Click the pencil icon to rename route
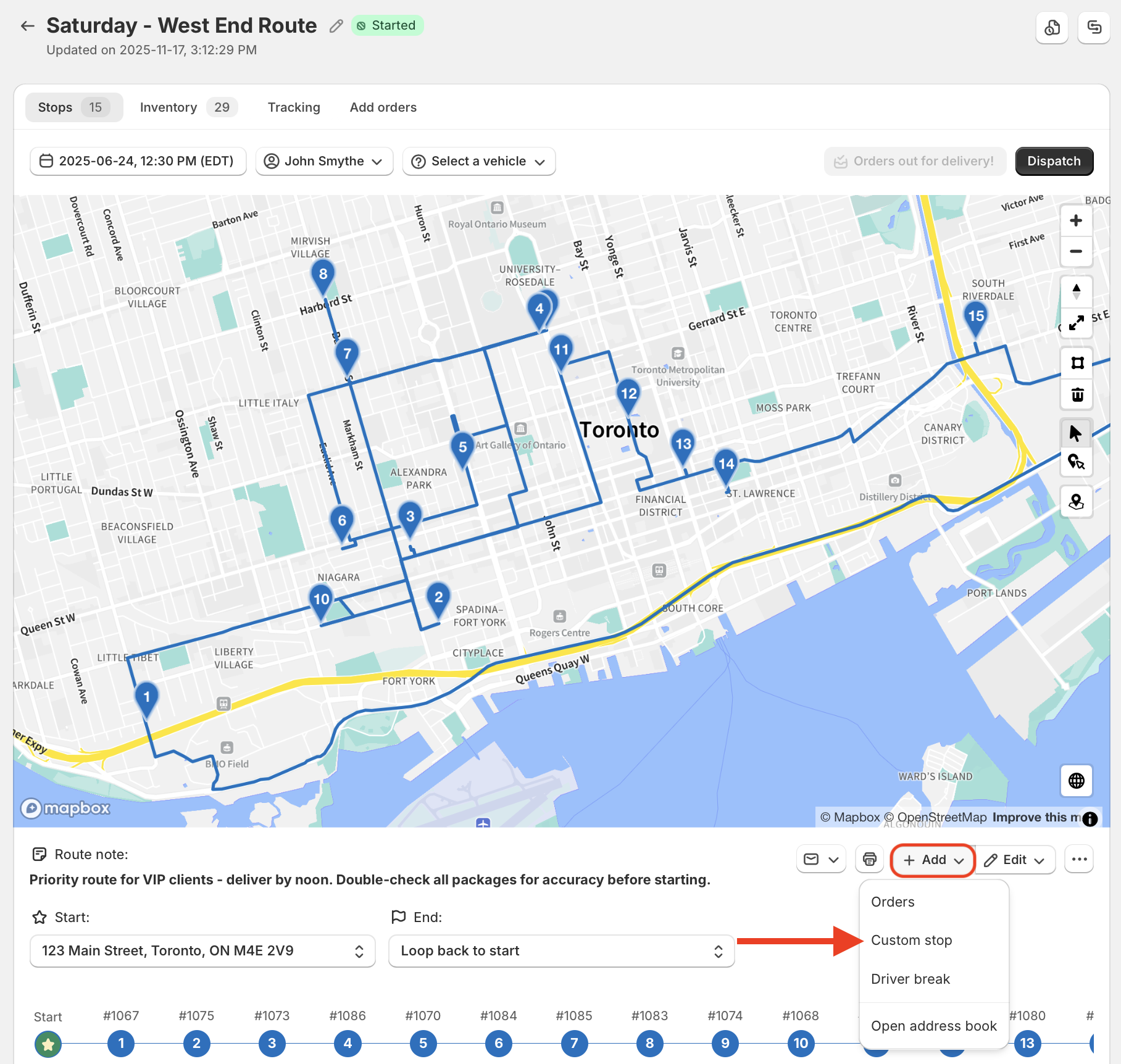1121x1064 pixels. click(x=336, y=26)
